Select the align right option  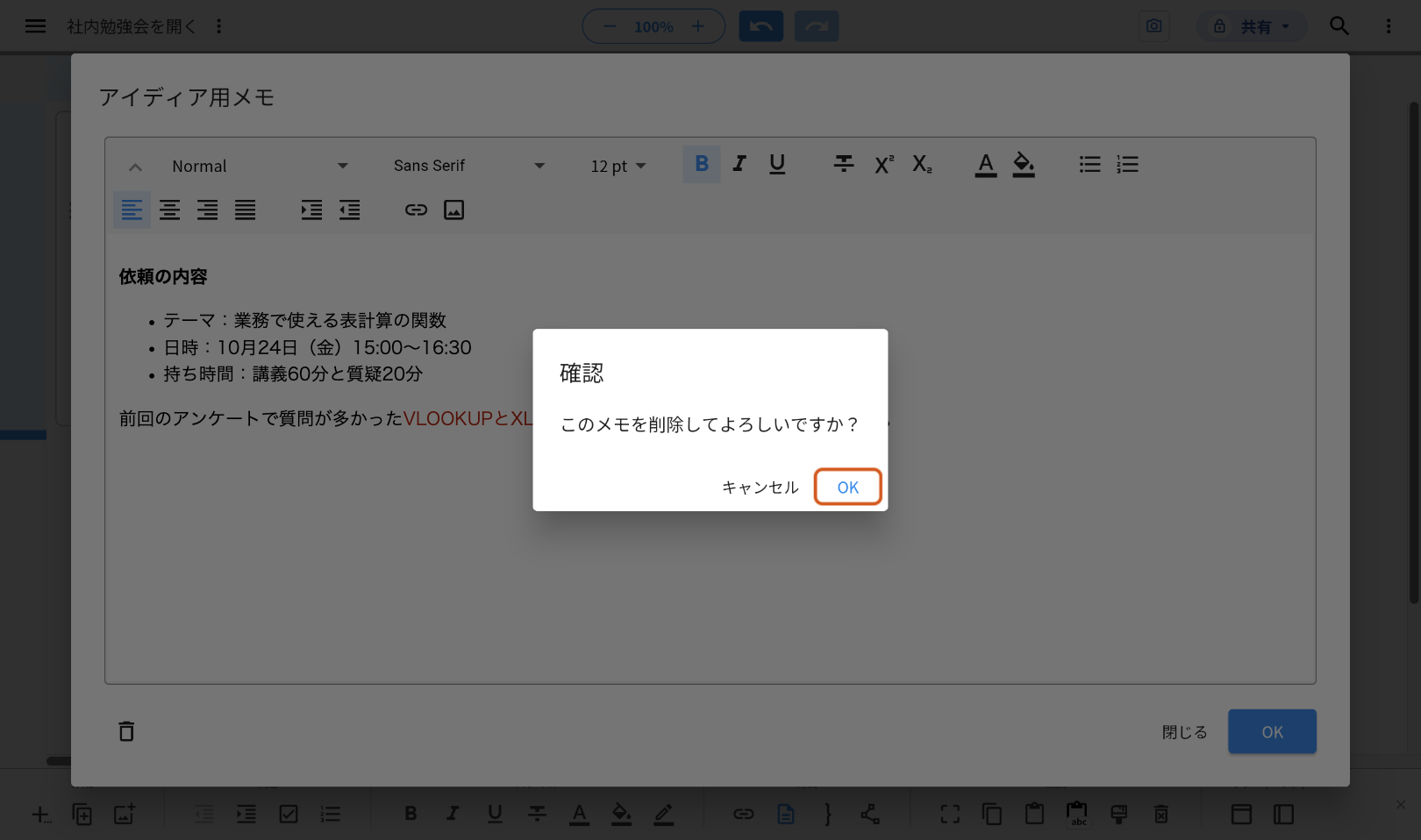(x=207, y=210)
